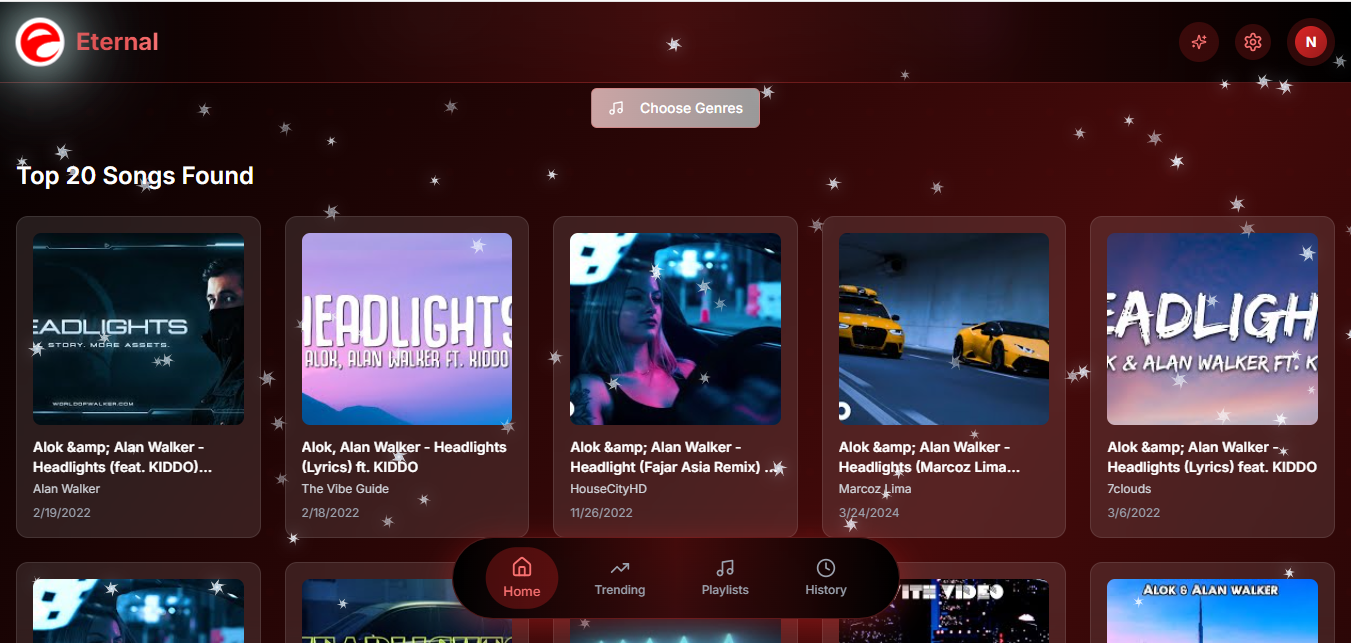Select the Home label in bottom bar

coord(521,590)
